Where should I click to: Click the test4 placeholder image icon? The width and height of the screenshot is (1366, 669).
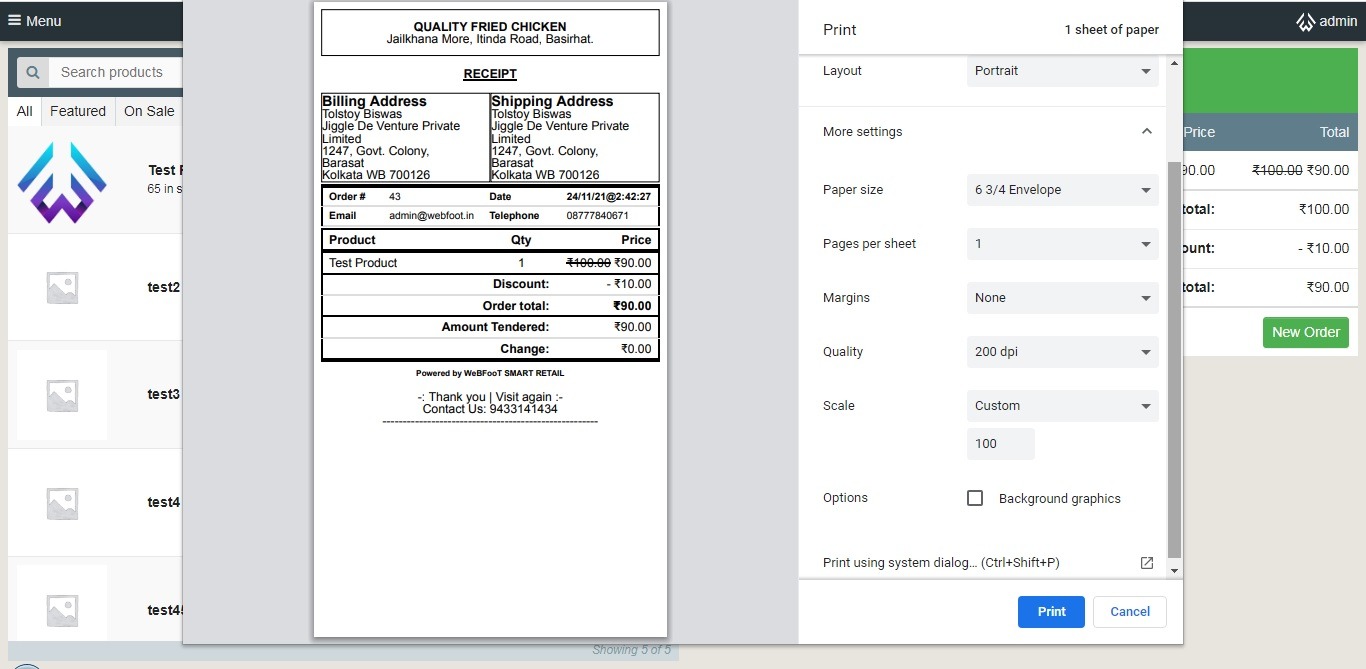62,503
